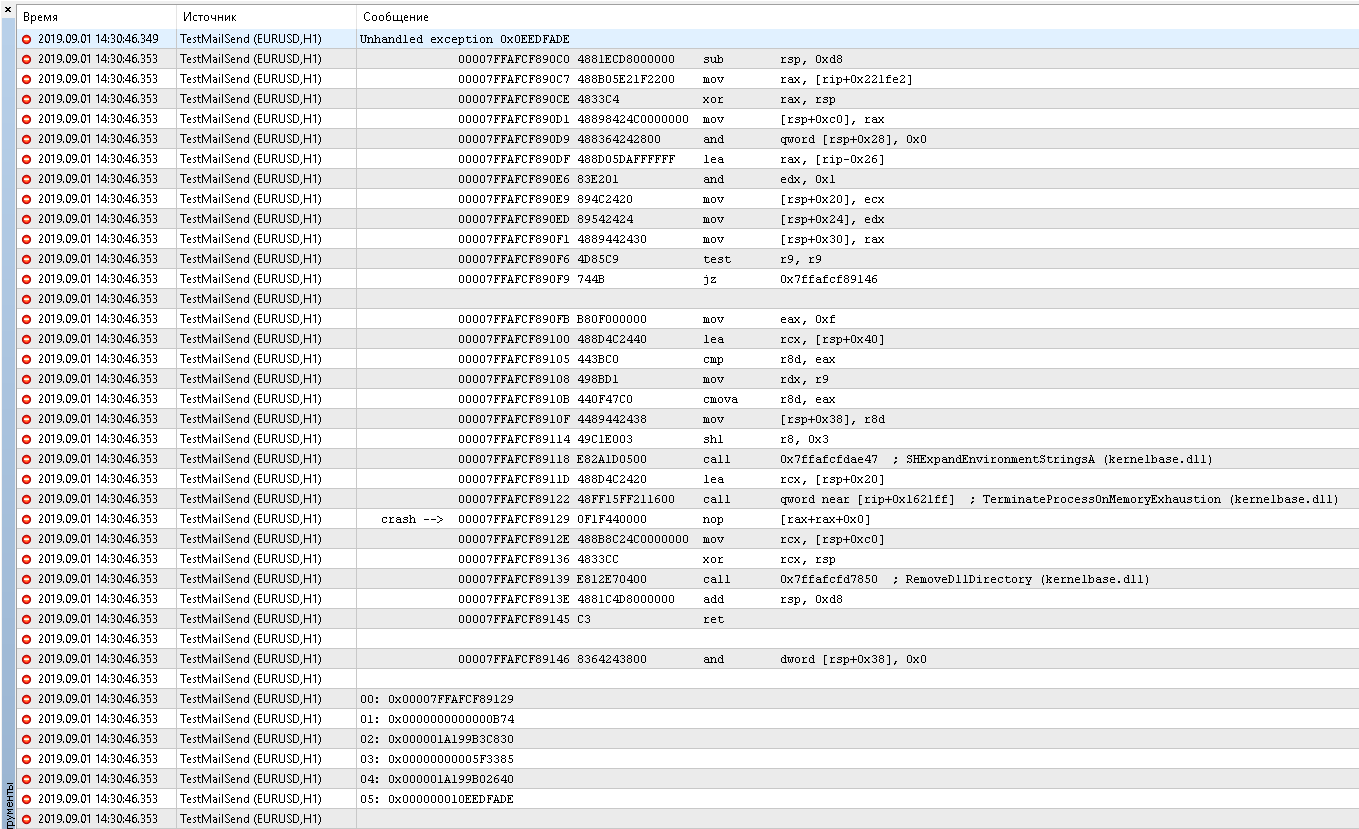
Task: Click the error icon on the TerminateProcessOnMemoryExhaustion row
Action: [x=25, y=498]
